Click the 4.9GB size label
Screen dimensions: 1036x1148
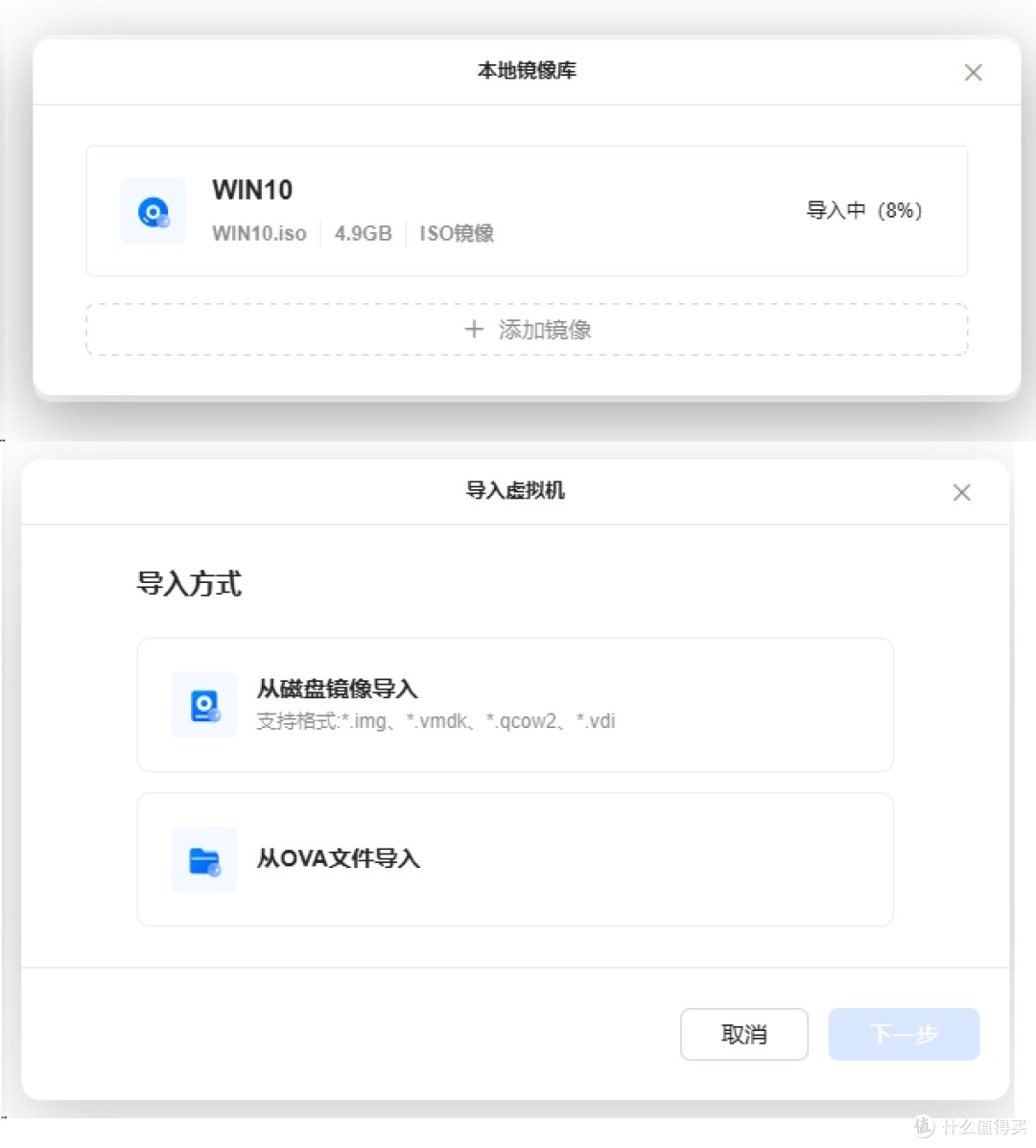coord(364,234)
